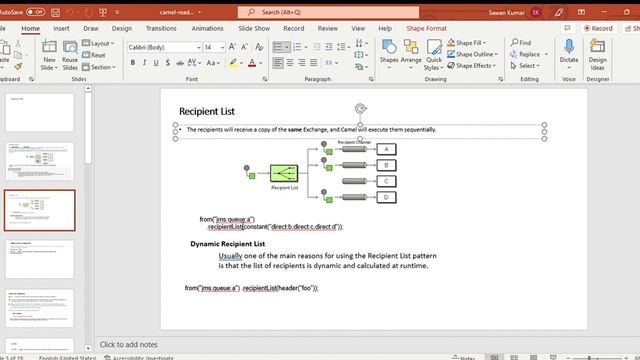The image size is (640, 360).
Task: Click the Numbering list icon
Action: (x=297, y=47)
